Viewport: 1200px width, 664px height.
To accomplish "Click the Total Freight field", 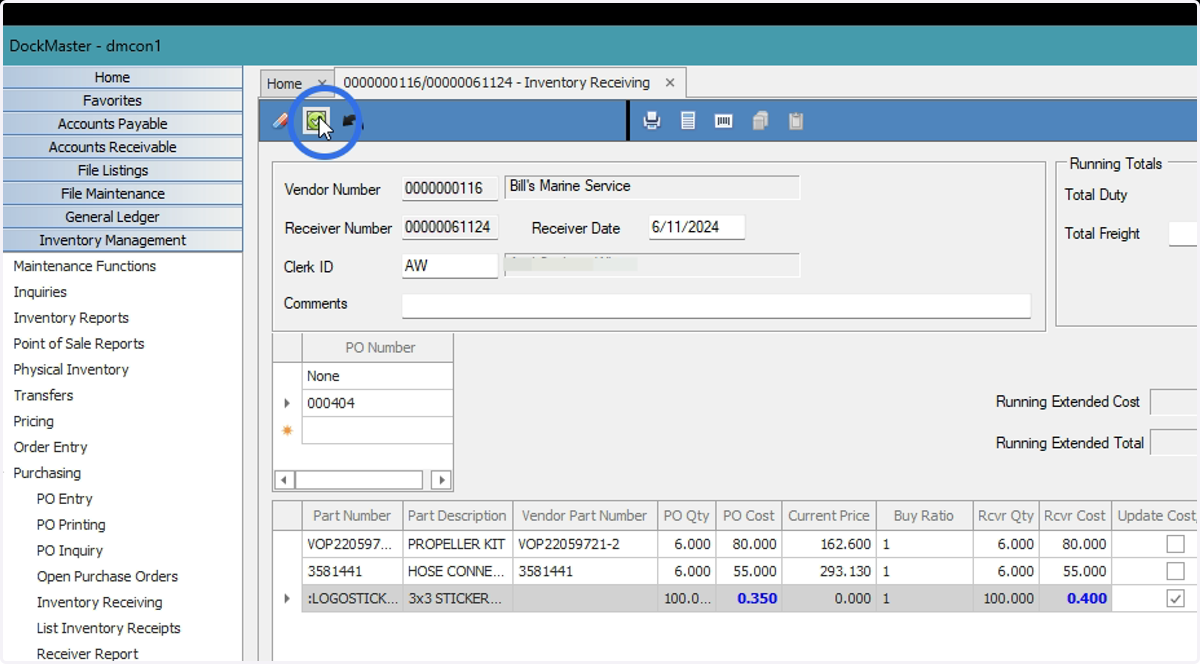I will tap(1183, 234).
